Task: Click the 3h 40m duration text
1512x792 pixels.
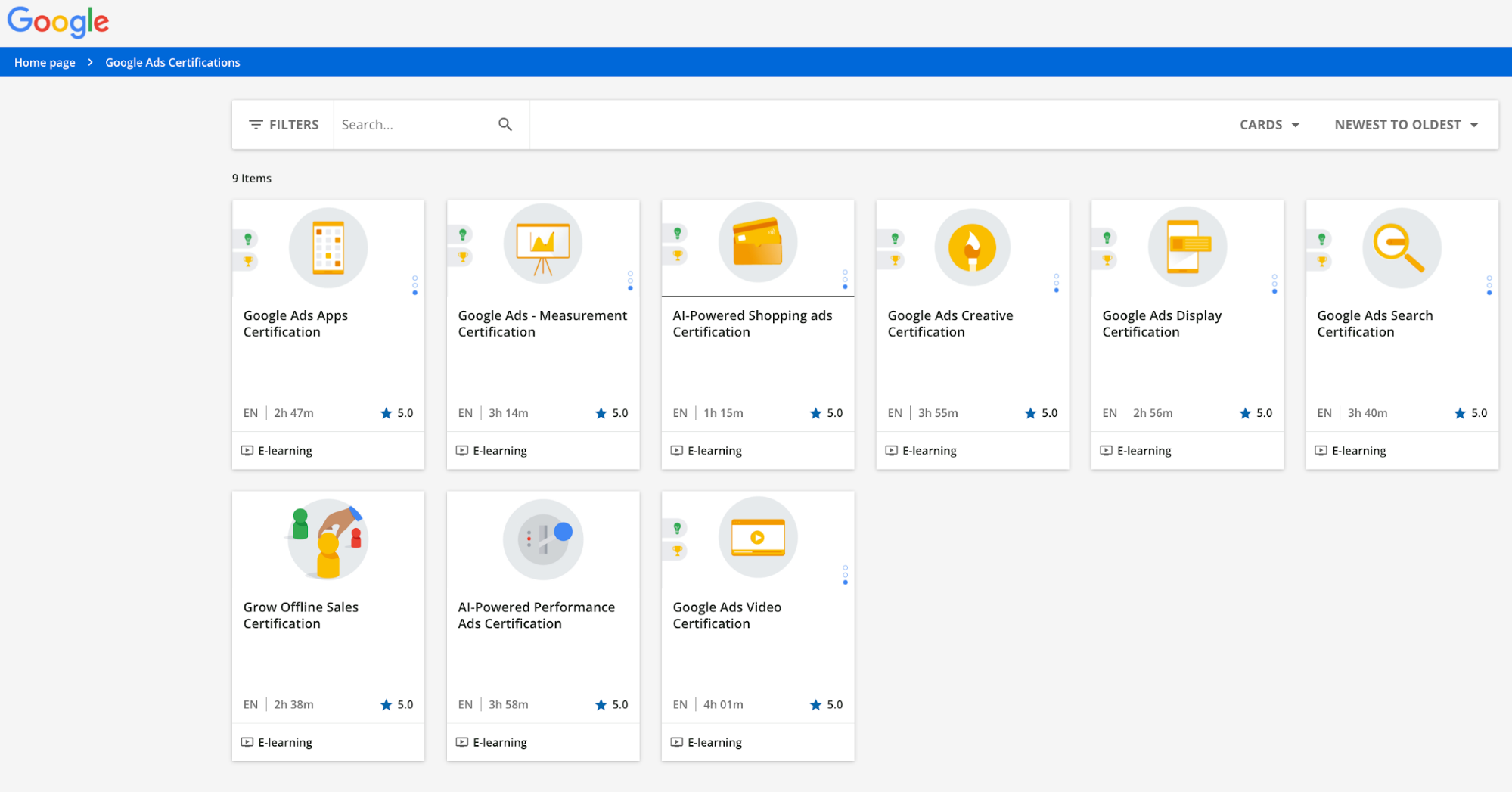Action: pos(1368,413)
